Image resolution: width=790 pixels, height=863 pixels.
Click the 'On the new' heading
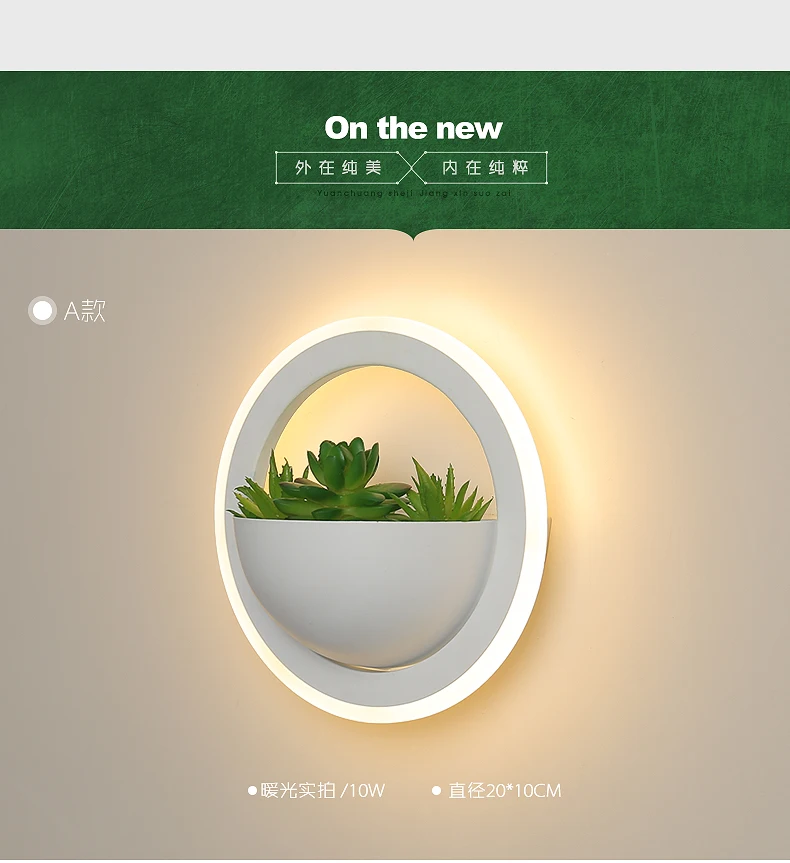413,128
